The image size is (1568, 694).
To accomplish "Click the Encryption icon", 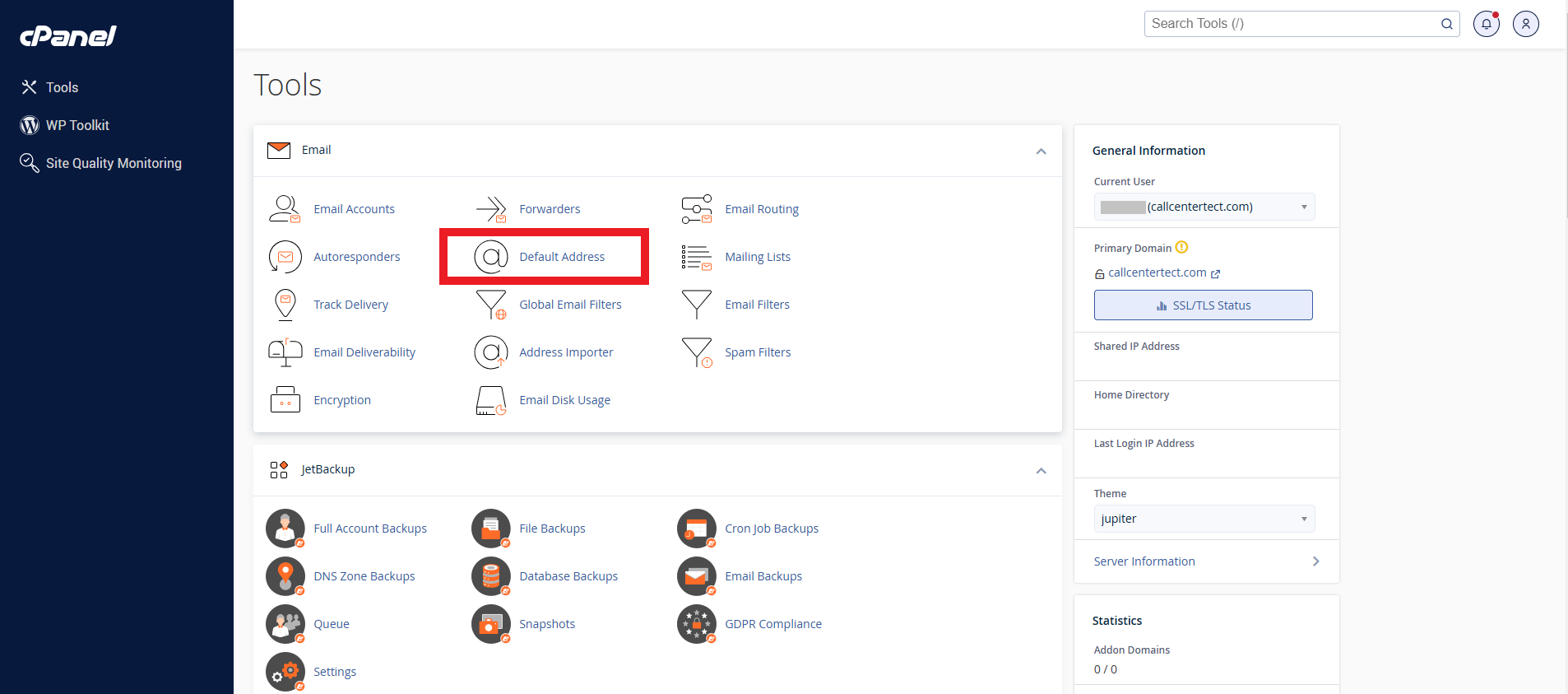I will pos(285,400).
